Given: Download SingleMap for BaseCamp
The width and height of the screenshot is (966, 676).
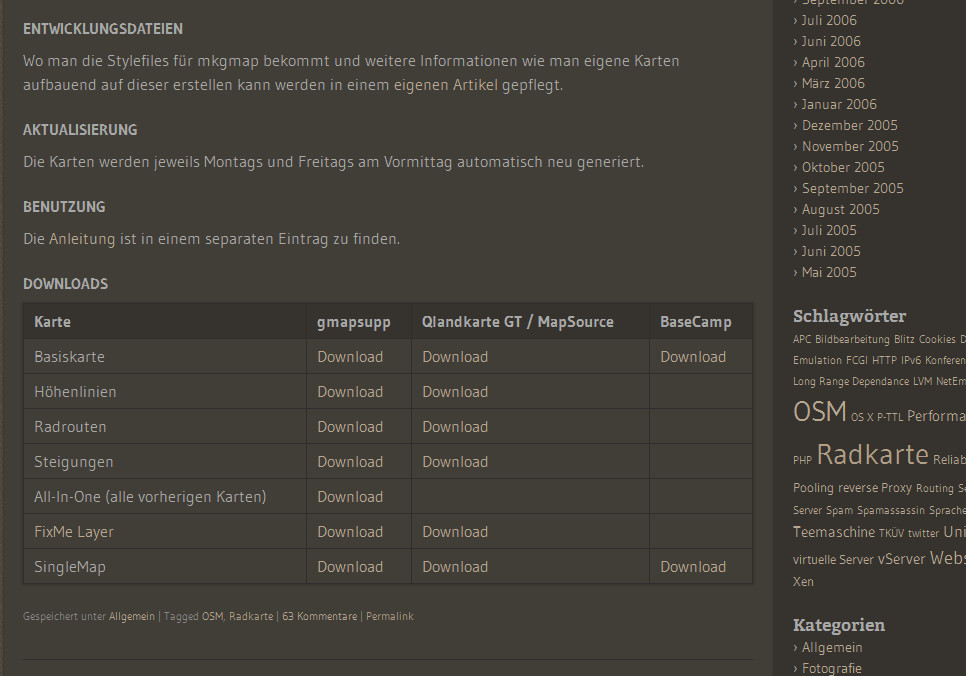Looking at the screenshot, I should pos(692,567).
